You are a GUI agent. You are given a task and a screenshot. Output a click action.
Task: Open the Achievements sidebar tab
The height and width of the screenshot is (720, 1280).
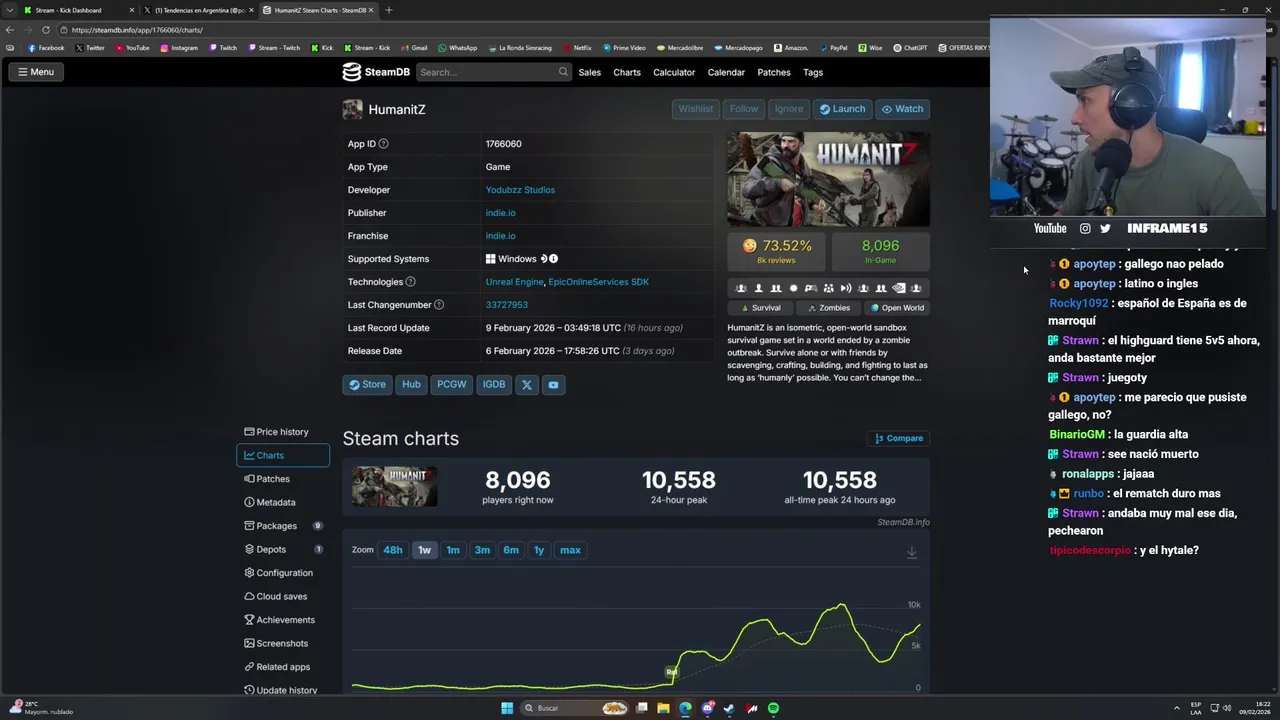(283, 620)
